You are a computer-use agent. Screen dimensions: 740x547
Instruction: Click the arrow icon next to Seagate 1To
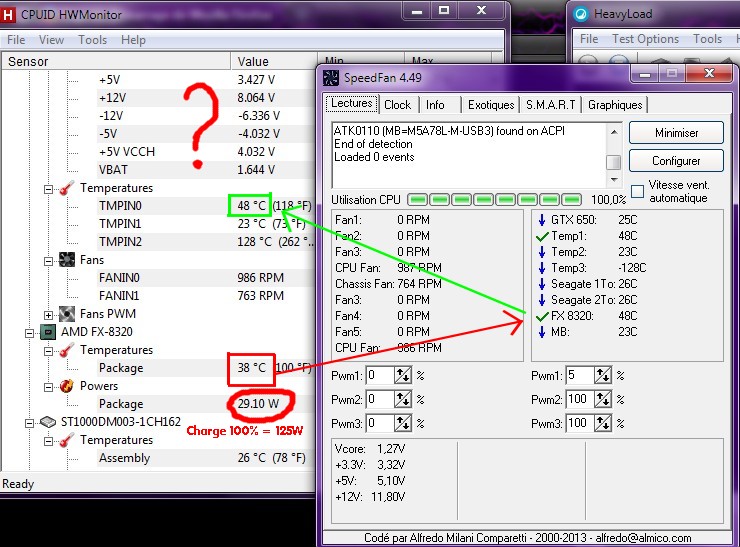[542, 284]
